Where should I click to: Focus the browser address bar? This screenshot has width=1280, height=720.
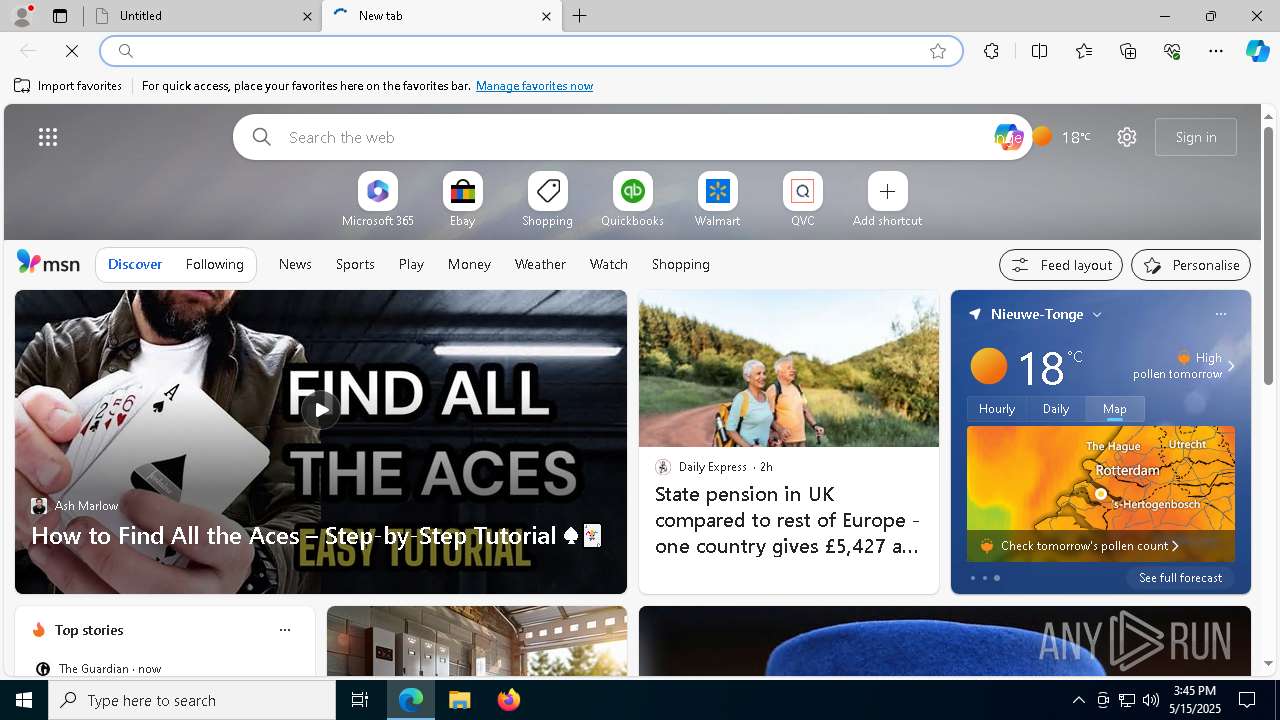coord(530,51)
